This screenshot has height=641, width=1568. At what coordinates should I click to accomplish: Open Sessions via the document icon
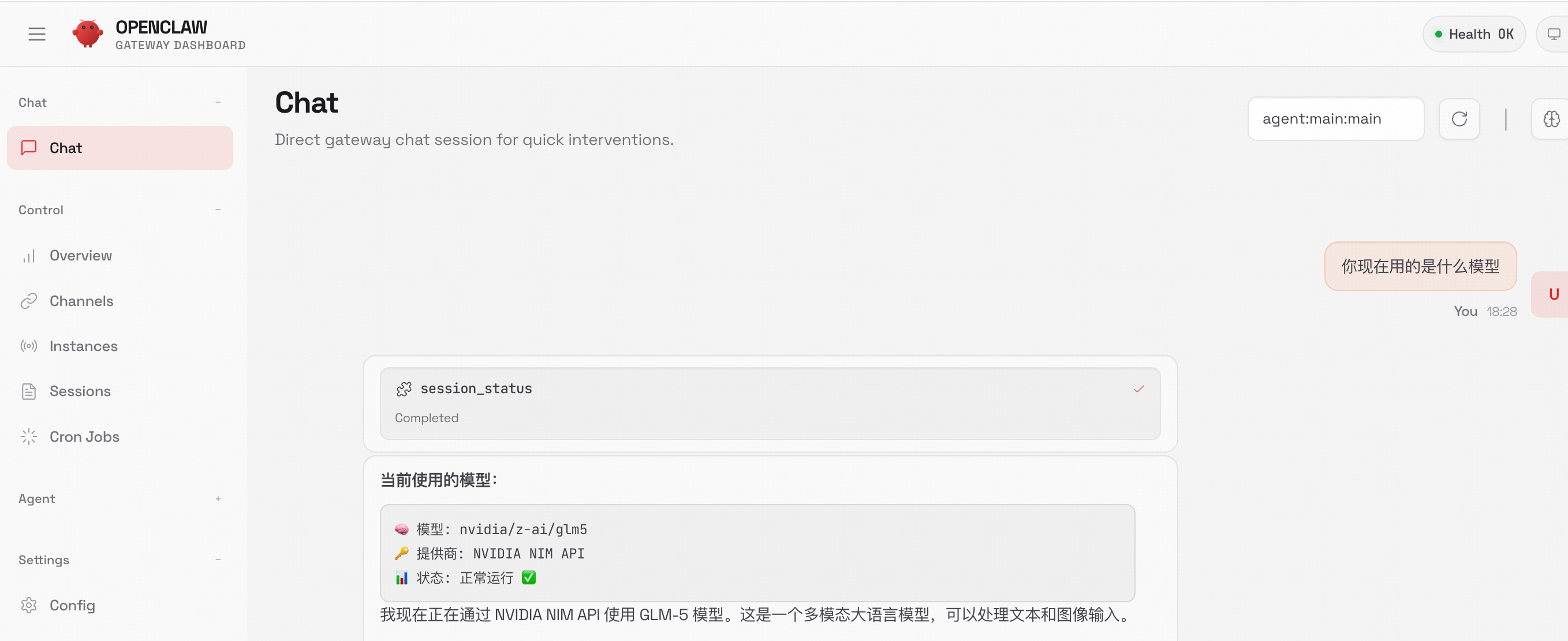tap(29, 392)
